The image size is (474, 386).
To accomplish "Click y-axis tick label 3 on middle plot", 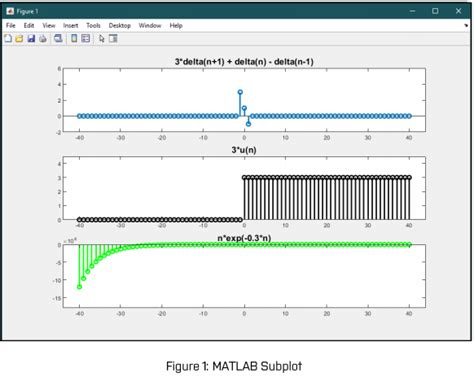I will [x=59, y=178].
